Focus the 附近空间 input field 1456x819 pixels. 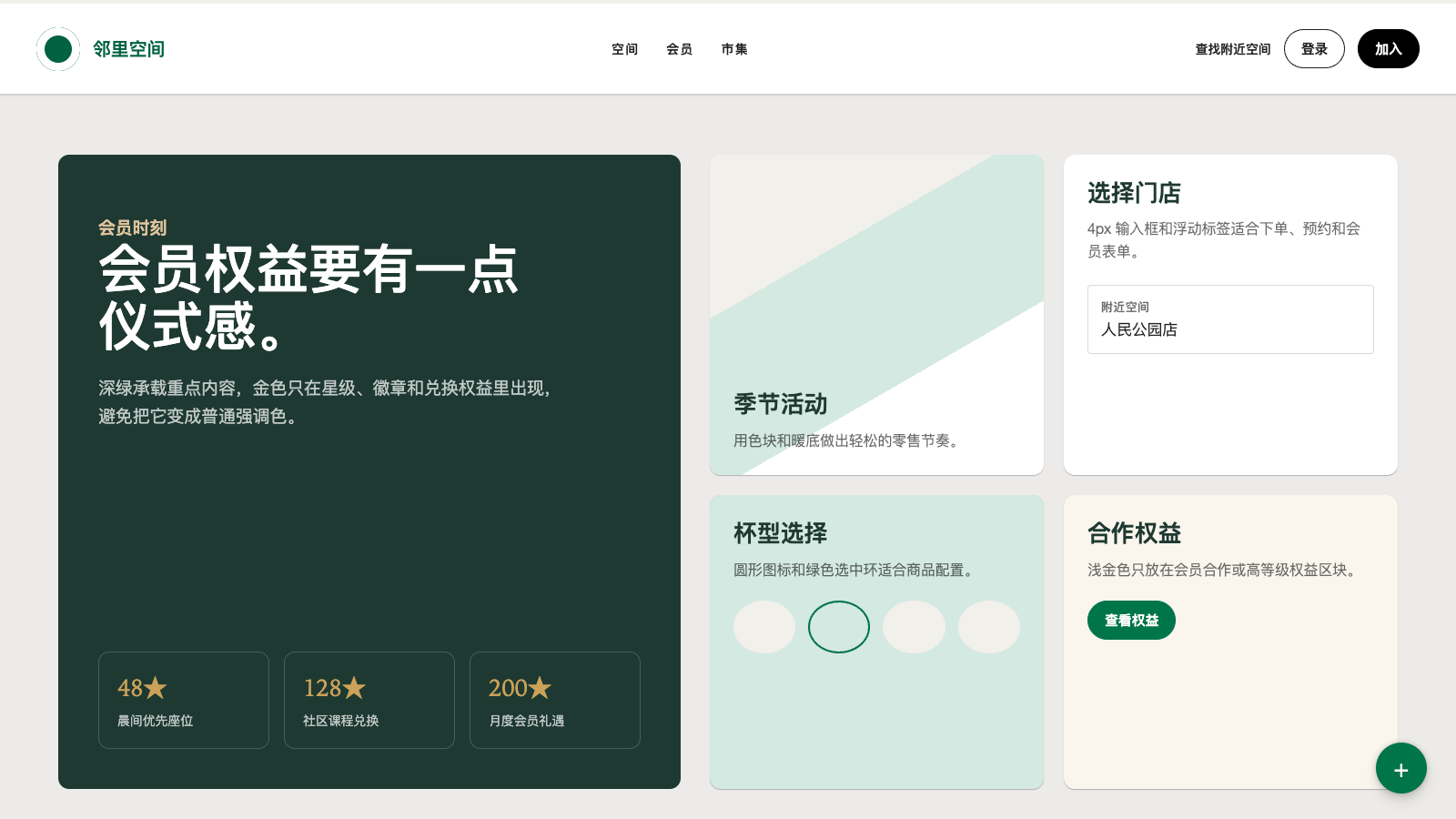pyautogui.click(x=1230, y=319)
